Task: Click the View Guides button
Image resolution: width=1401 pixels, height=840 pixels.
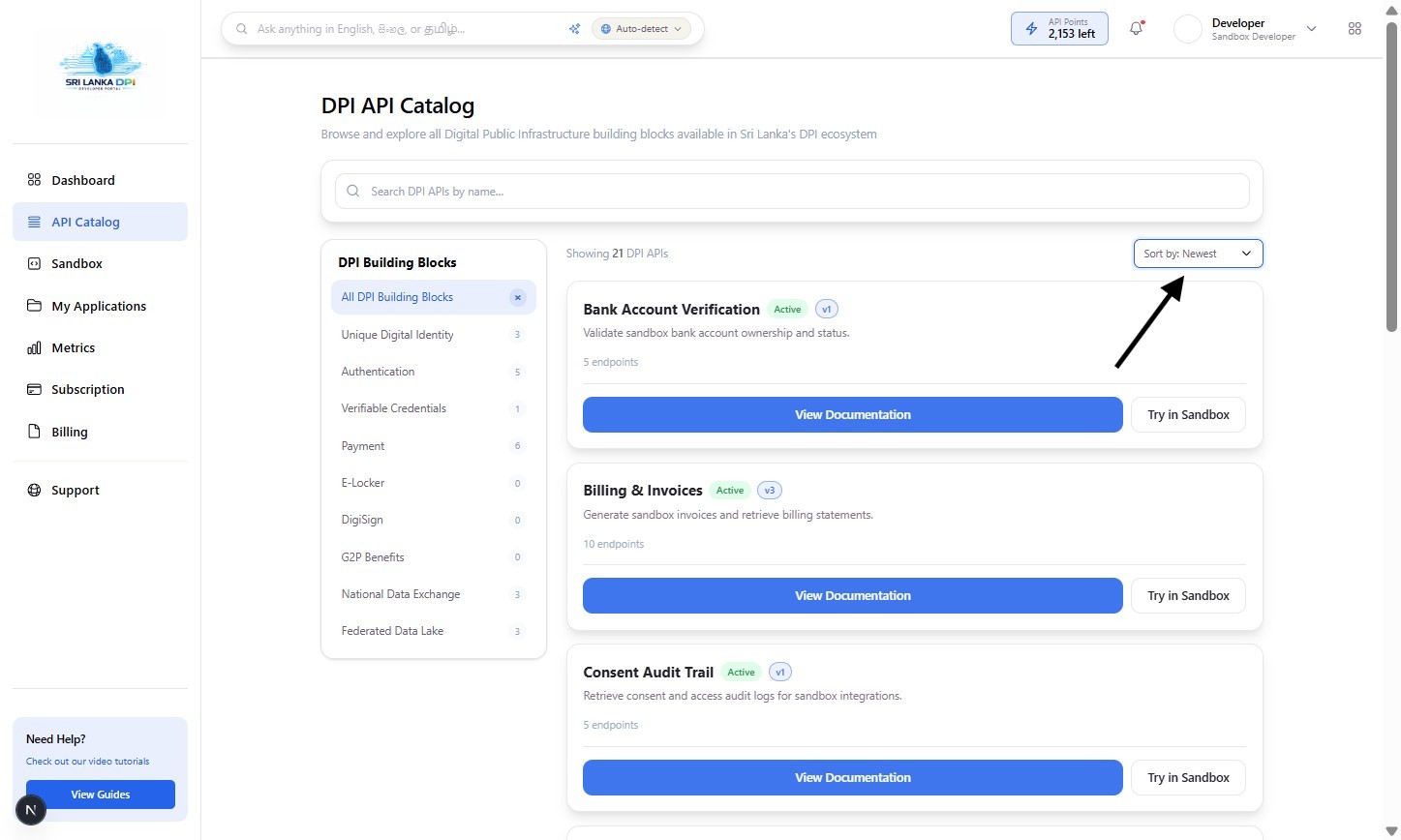Action: click(x=101, y=795)
